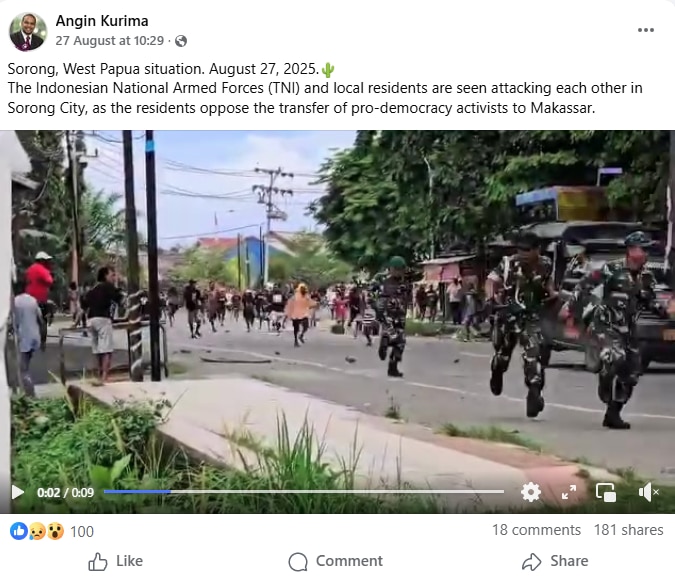The height and width of the screenshot is (577, 675).
Task: Expand video to fullscreen
Action: coord(569,492)
